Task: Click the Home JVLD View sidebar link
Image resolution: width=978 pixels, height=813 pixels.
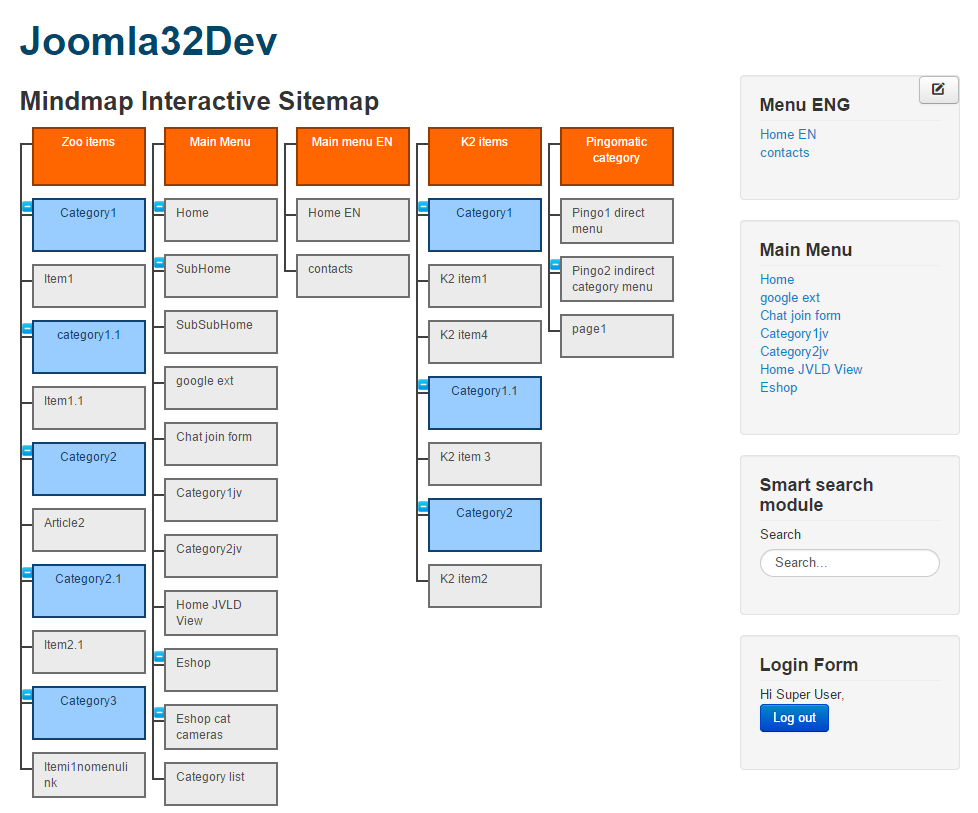Action: pos(811,369)
